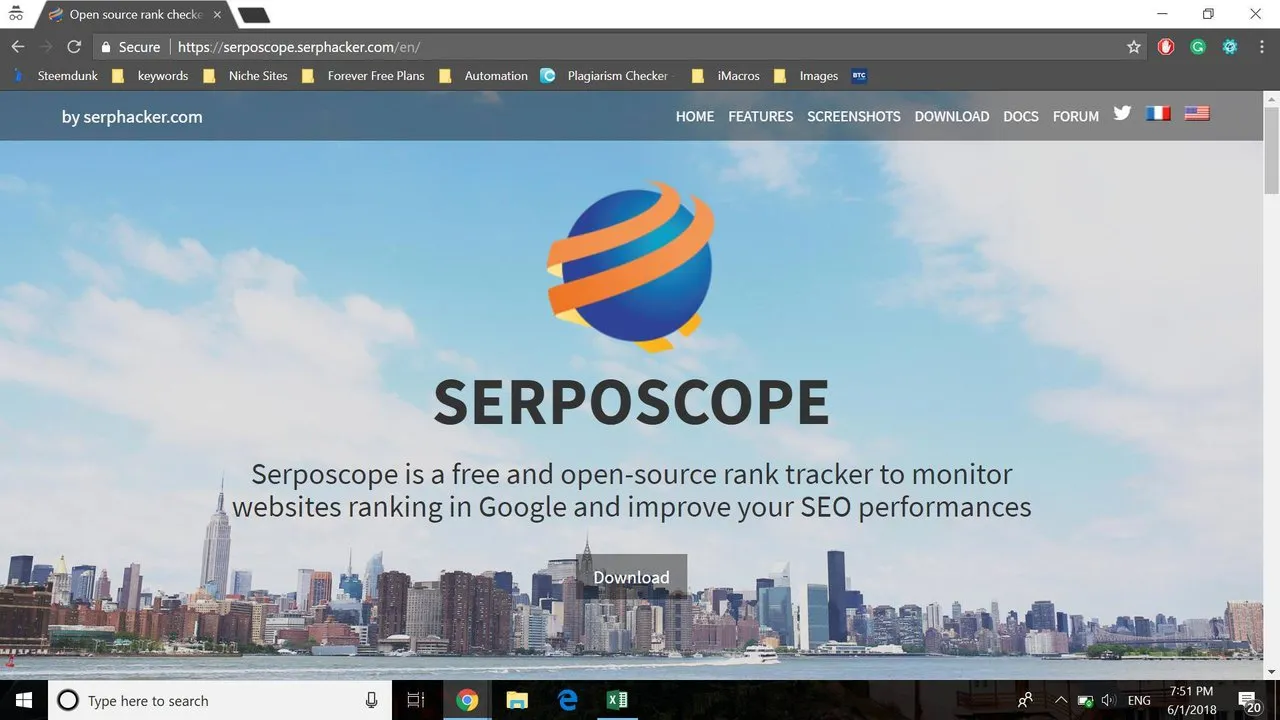Open the red shield extension icon

(1166, 47)
